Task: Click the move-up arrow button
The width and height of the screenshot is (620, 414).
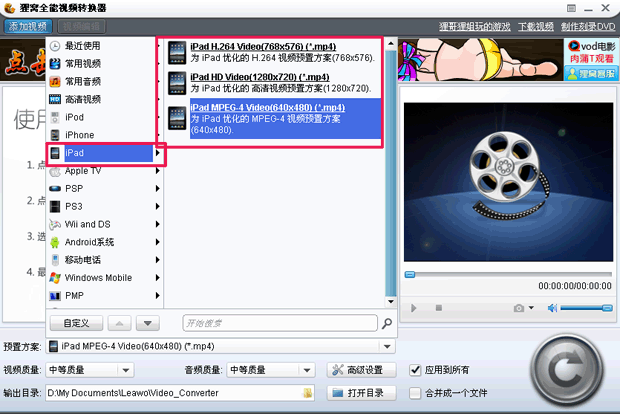Action: click(119, 323)
